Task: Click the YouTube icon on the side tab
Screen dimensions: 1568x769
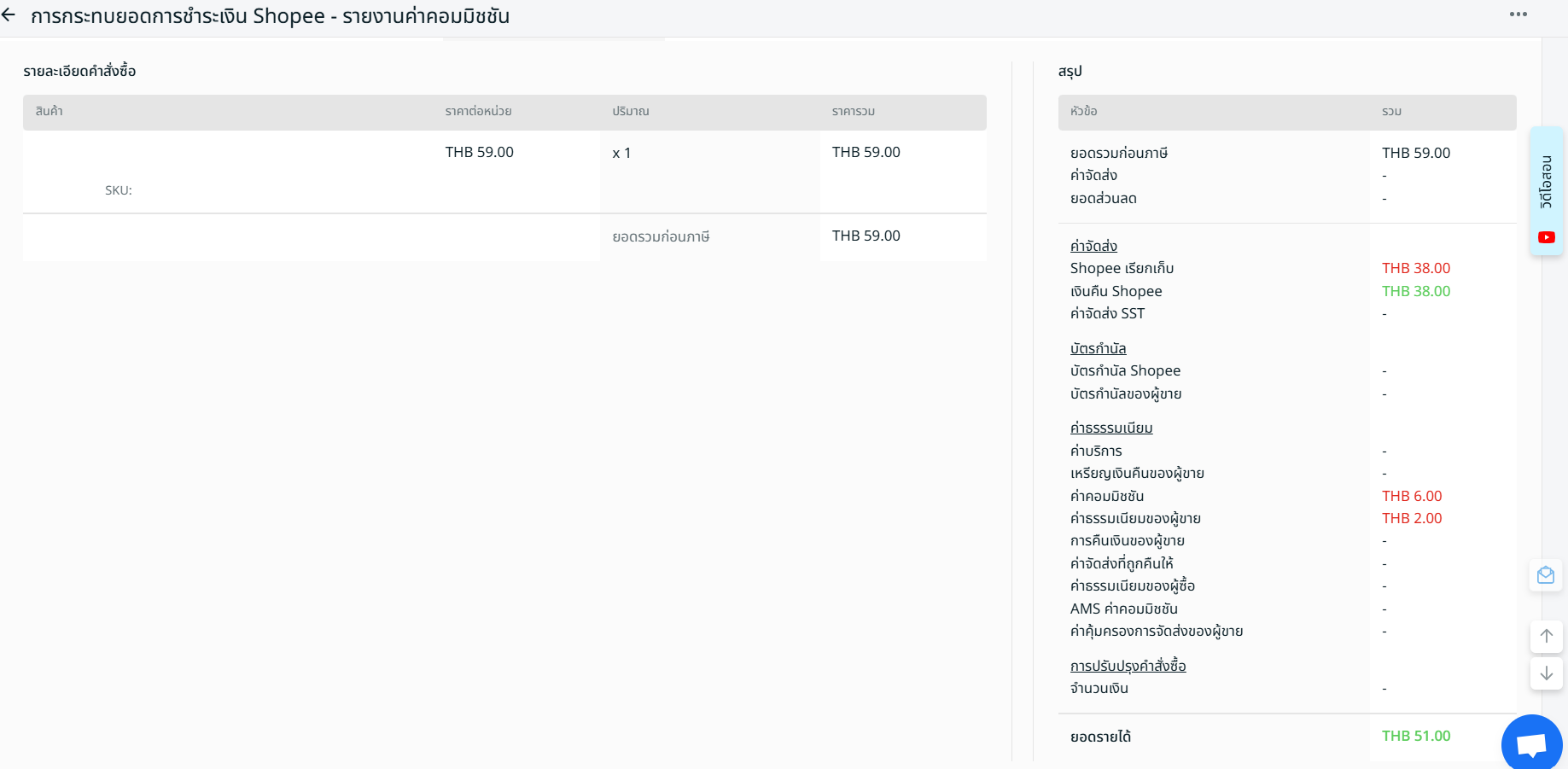Action: [x=1546, y=237]
